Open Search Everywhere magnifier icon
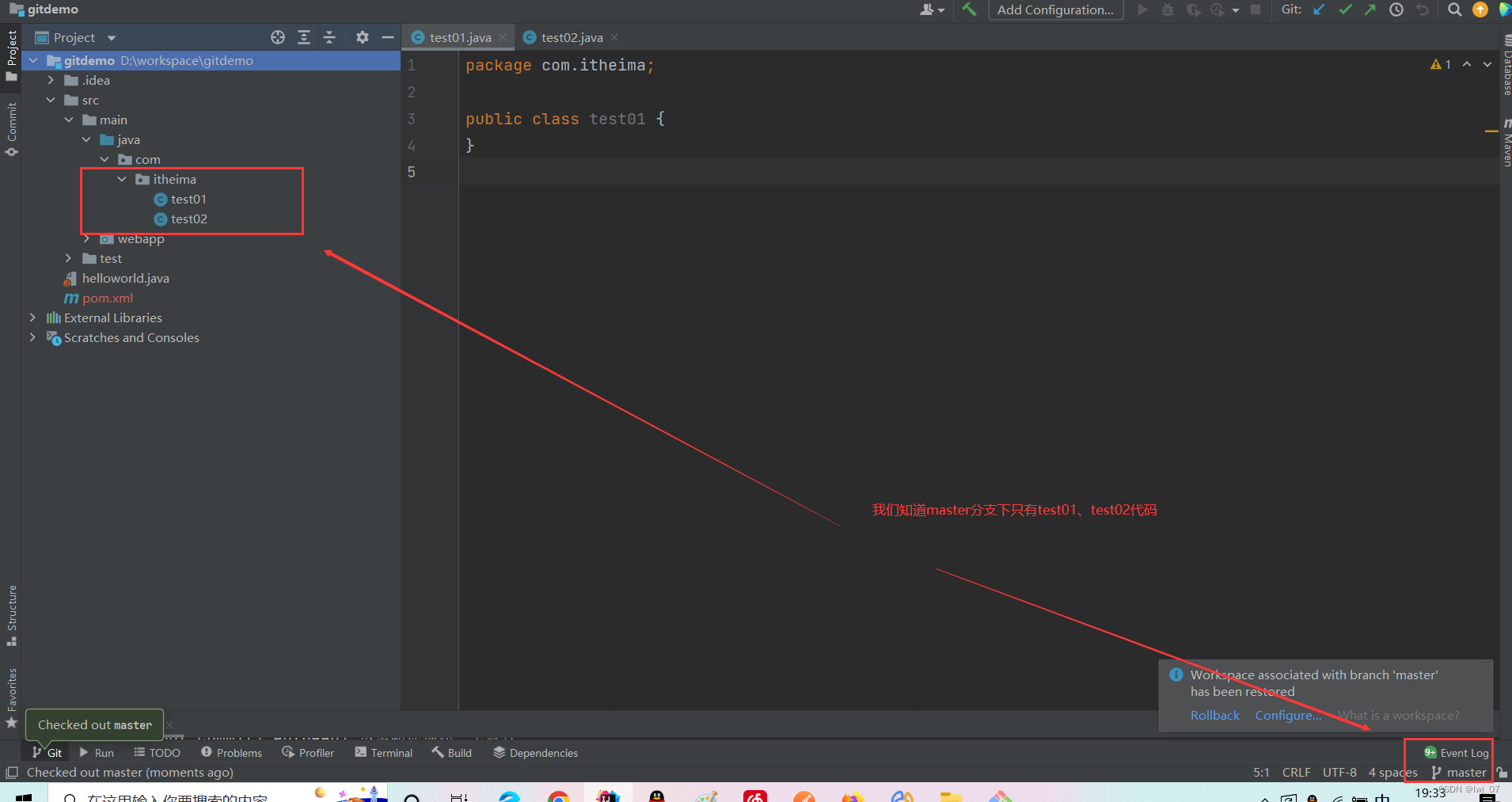1512x802 pixels. pyautogui.click(x=1454, y=10)
